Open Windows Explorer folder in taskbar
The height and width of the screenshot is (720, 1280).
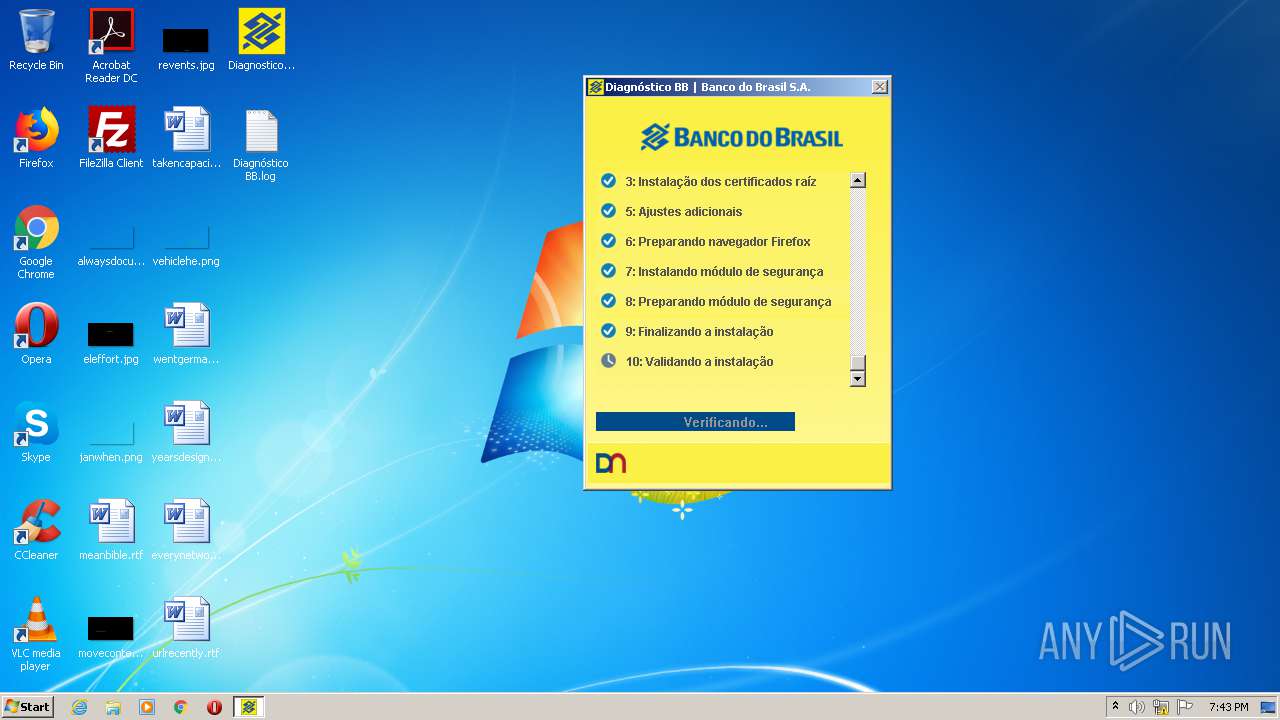tap(113, 707)
